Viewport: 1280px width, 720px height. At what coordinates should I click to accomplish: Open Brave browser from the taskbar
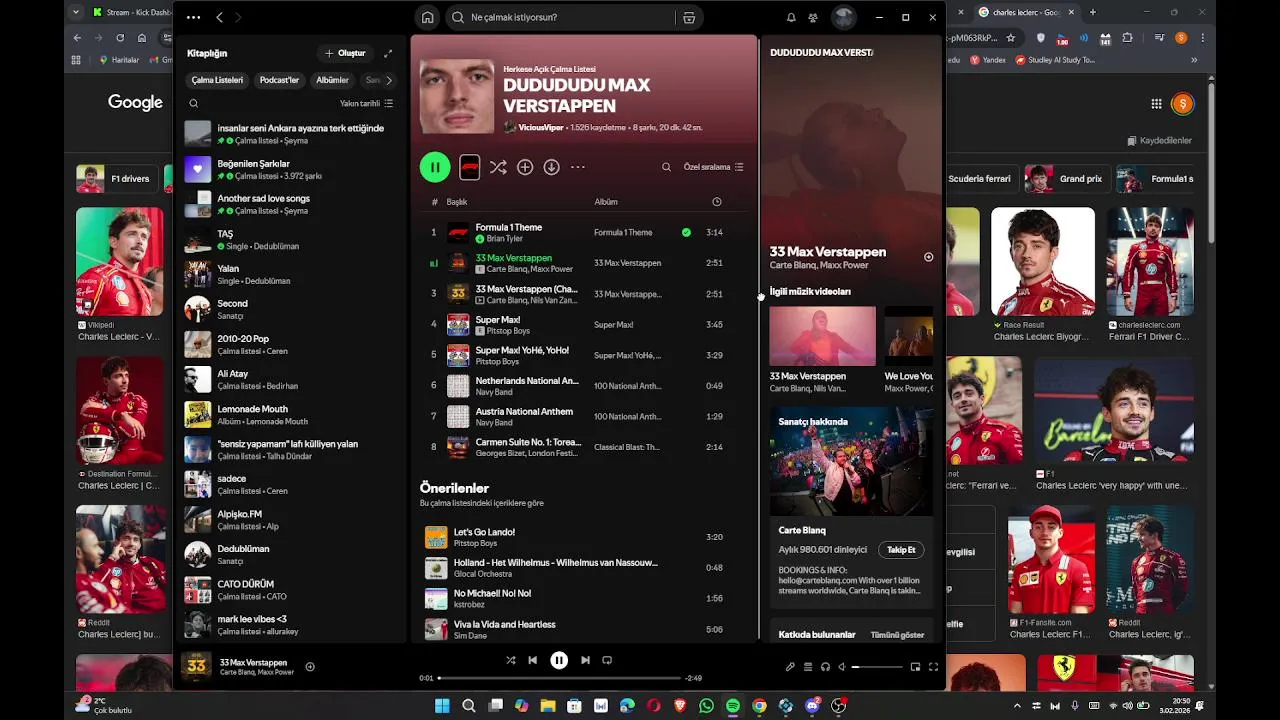[680, 706]
